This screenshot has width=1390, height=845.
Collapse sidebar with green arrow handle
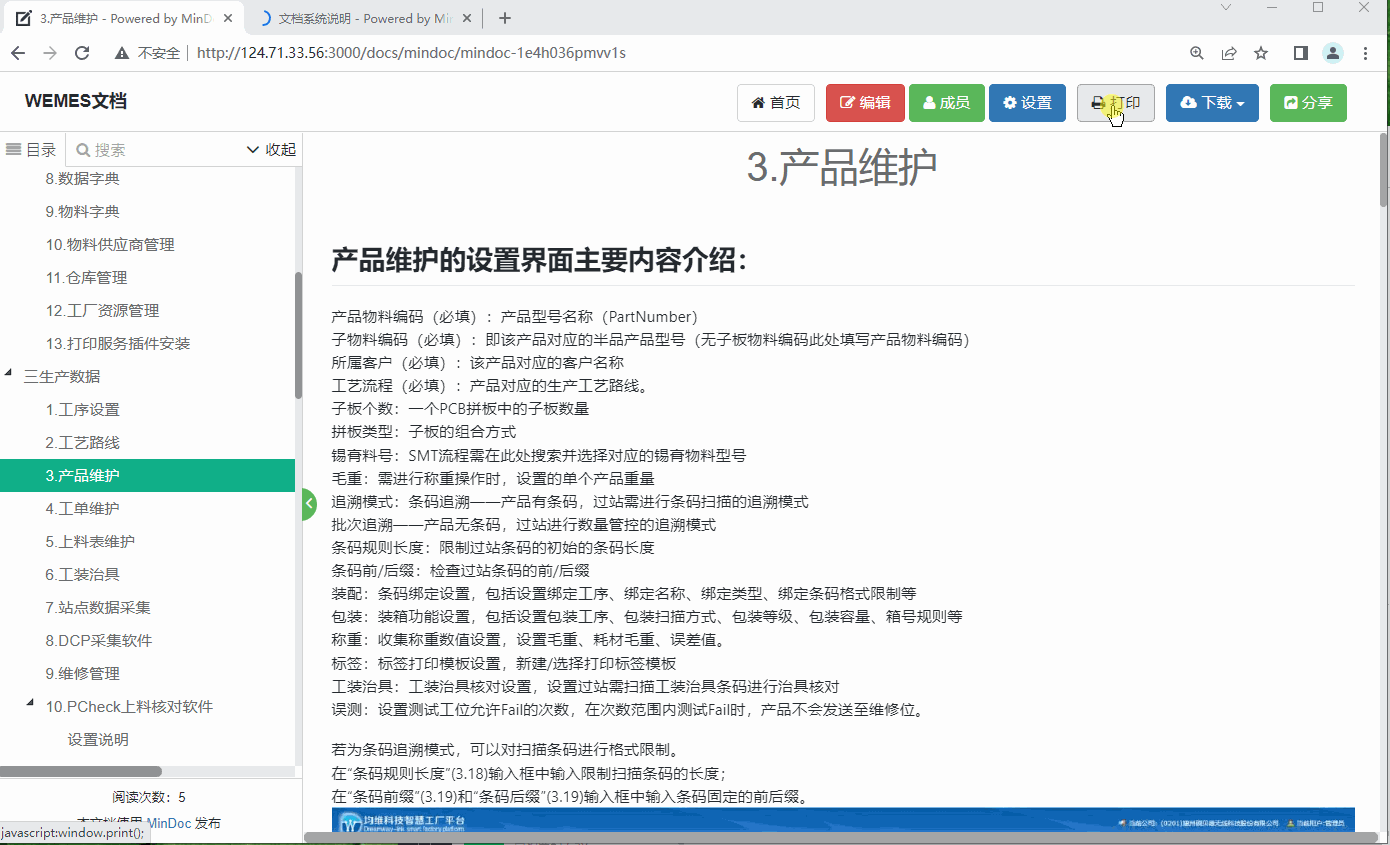[309, 504]
